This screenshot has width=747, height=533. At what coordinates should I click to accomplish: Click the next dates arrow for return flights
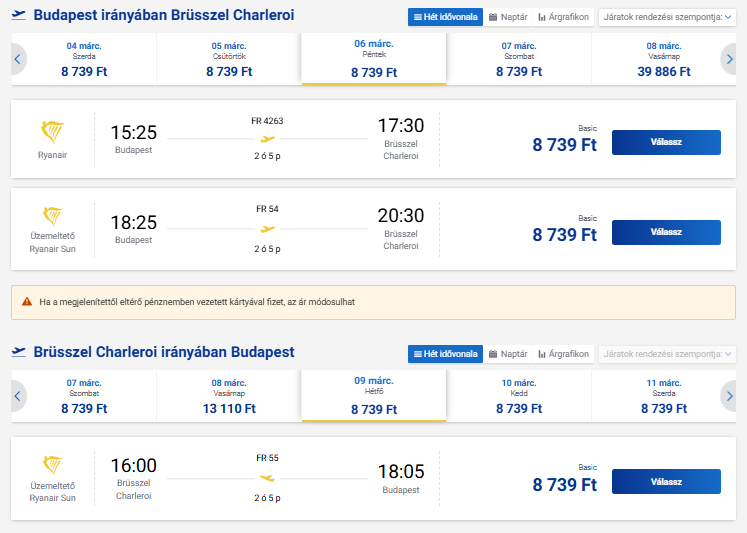[729, 396]
